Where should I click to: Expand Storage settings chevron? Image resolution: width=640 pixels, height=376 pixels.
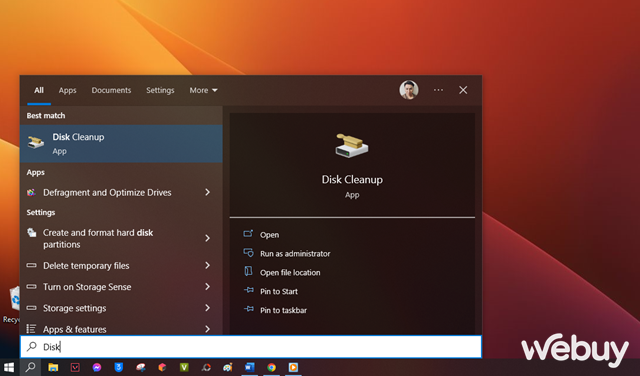click(207, 308)
